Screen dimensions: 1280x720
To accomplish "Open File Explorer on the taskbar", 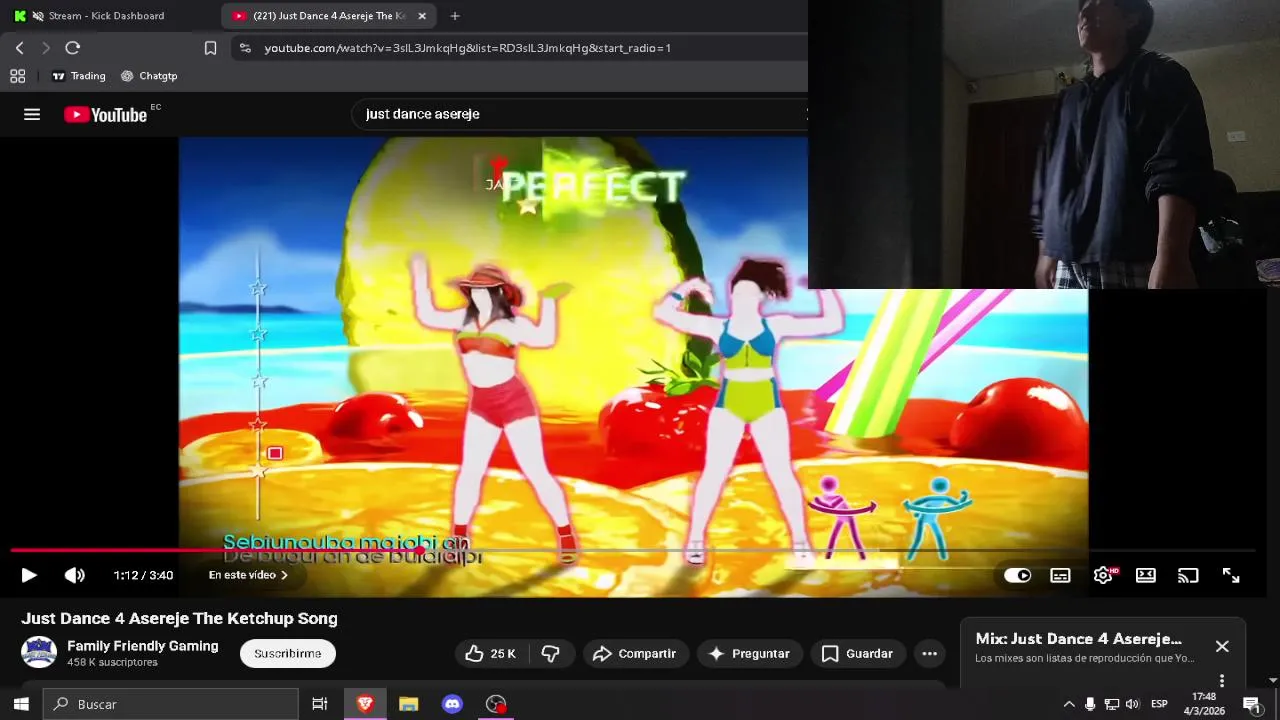I will pos(408,704).
